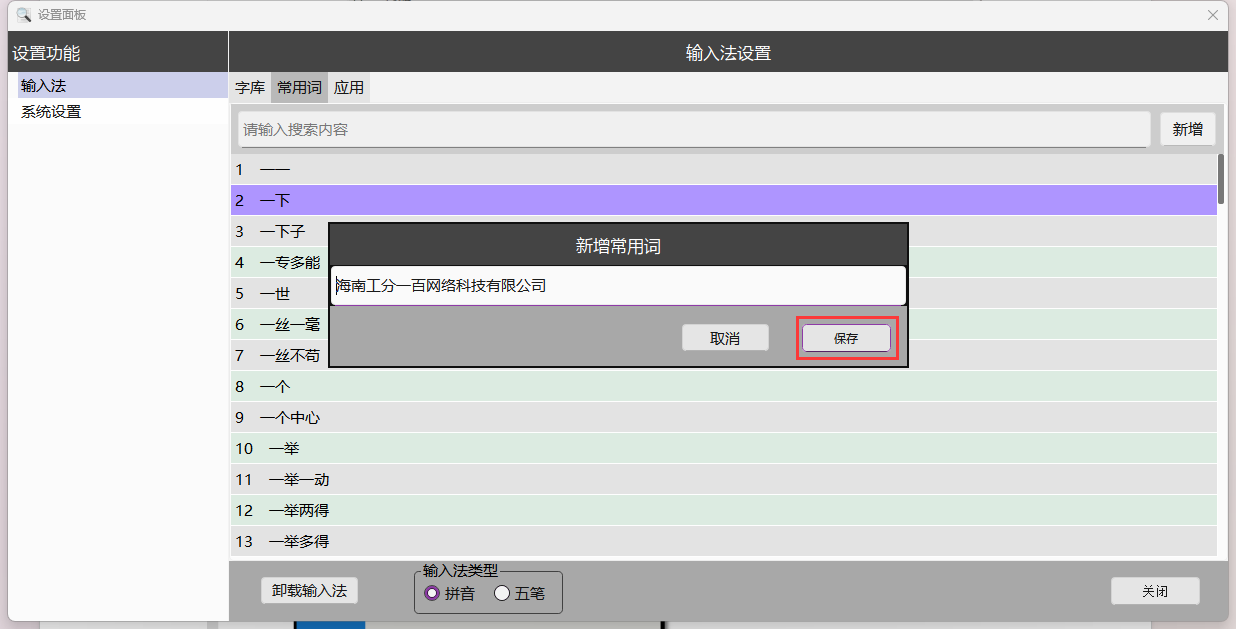Select row 13 一举多得
Image resolution: width=1236 pixels, height=629 pixels.
coord(723,541)
